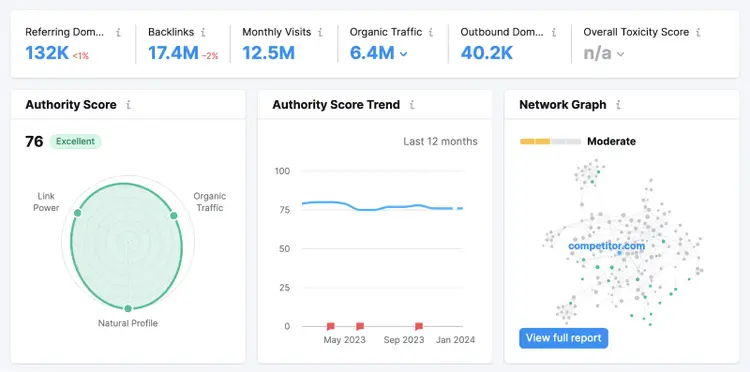The height and width of the screenshot is (372, 750).
Task: Select the Organic Traffic point on radar chart
Action: (174, 216)
